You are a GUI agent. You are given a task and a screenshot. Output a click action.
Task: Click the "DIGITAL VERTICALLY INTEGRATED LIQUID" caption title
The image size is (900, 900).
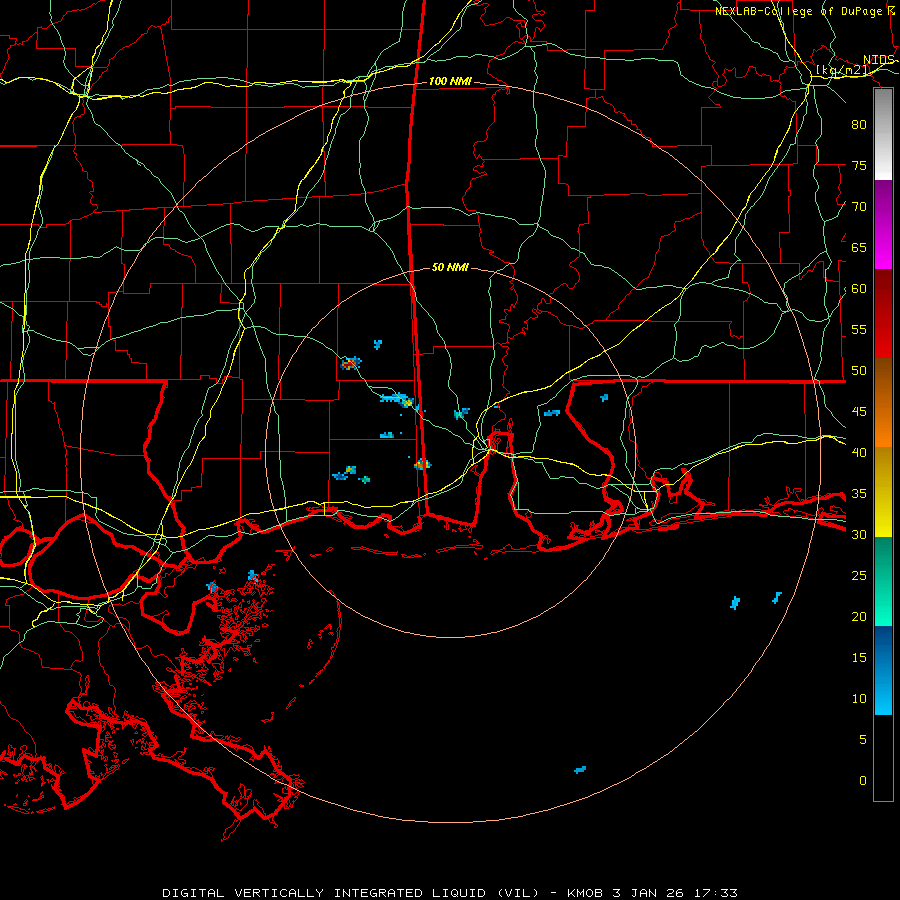tap(325, 893)
